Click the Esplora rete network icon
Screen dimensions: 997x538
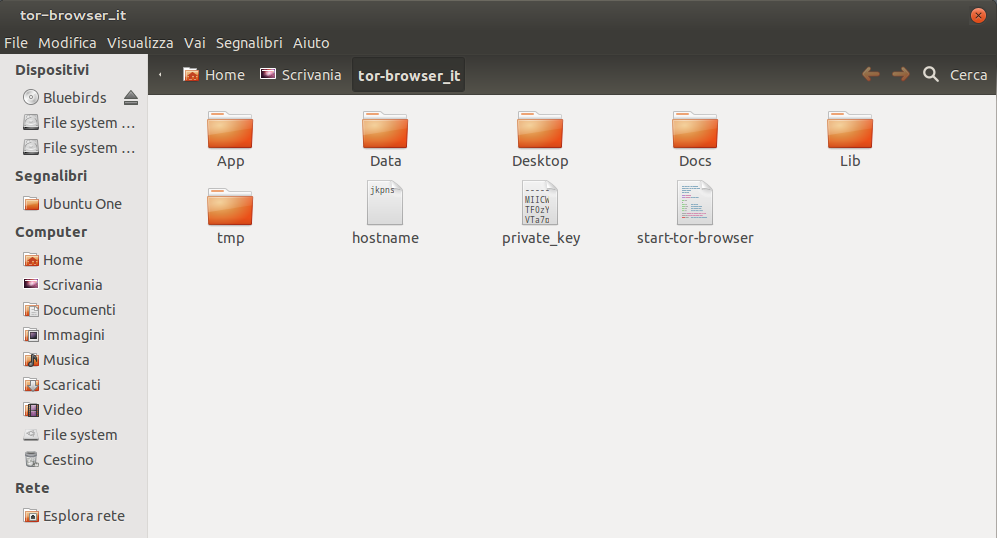(31, 516)
